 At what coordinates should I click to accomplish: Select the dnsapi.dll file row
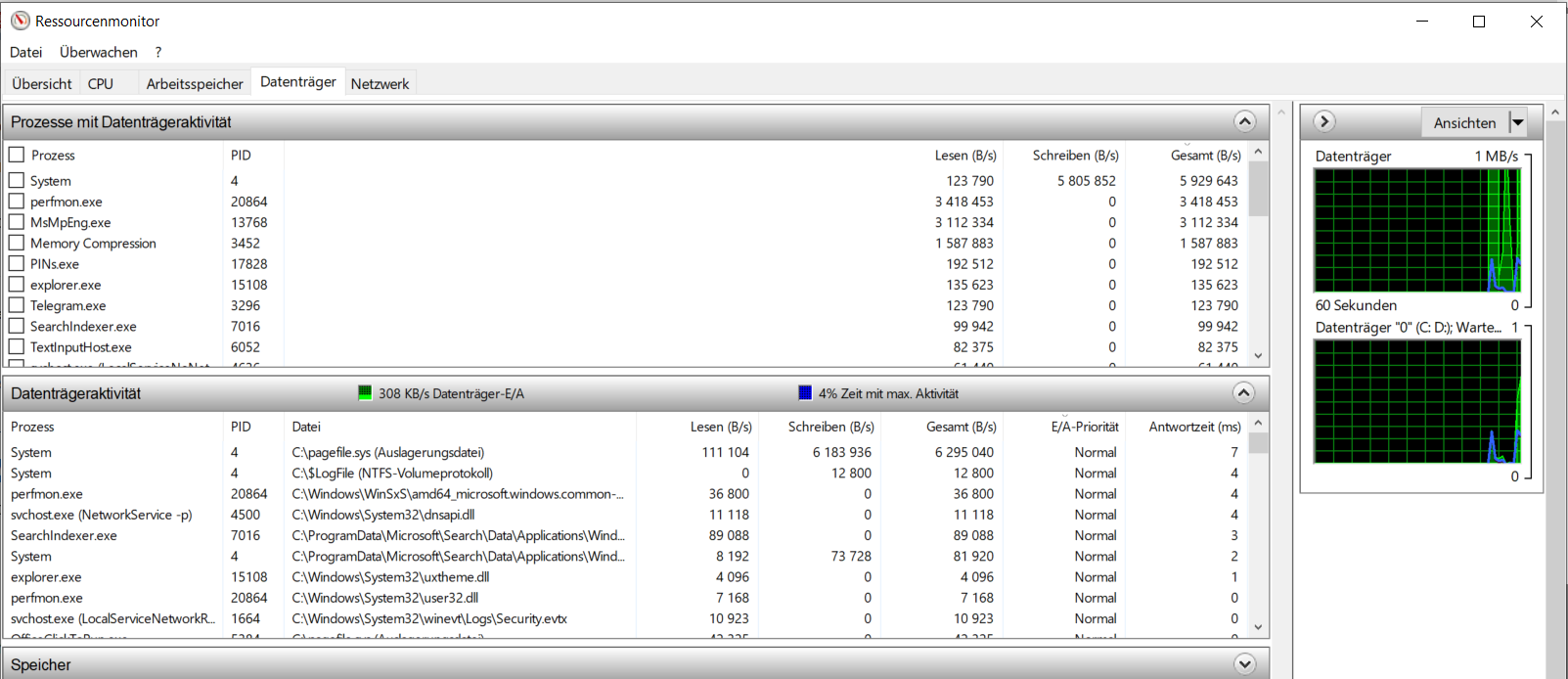[x=626, y=515]
